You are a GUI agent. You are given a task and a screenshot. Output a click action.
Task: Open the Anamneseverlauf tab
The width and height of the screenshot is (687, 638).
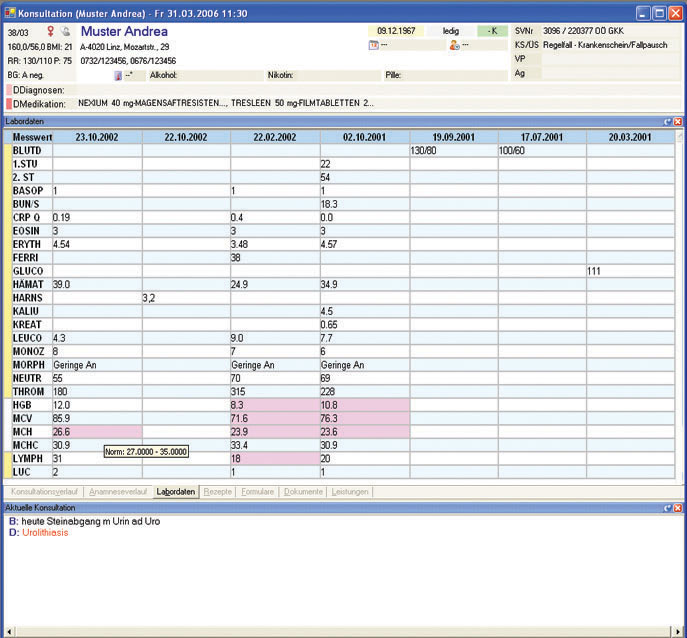[x=117, y=492]
